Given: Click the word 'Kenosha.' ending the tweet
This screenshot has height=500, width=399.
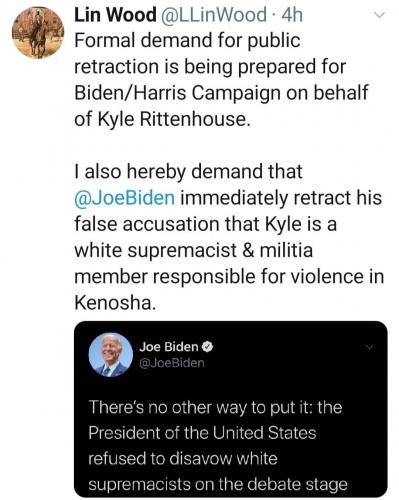Looking at the screenshot, I should (x=115, y=303).
